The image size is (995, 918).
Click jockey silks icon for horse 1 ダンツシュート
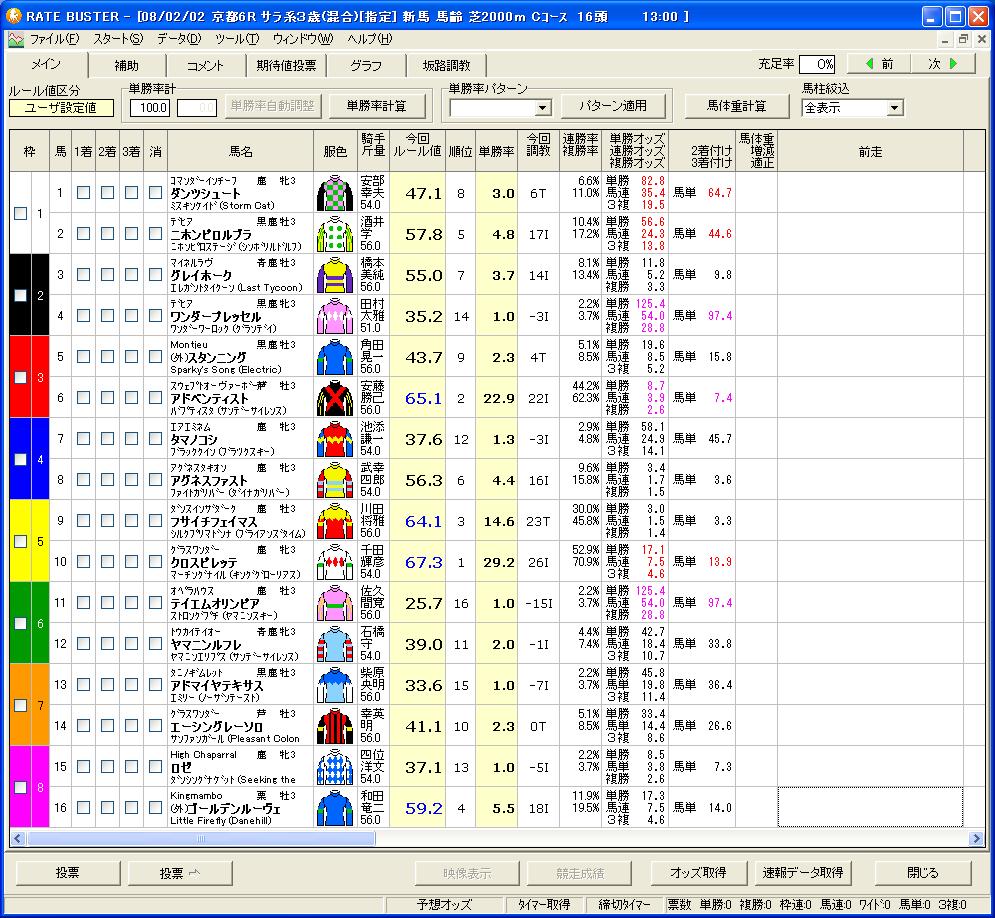tap(335, 193)
